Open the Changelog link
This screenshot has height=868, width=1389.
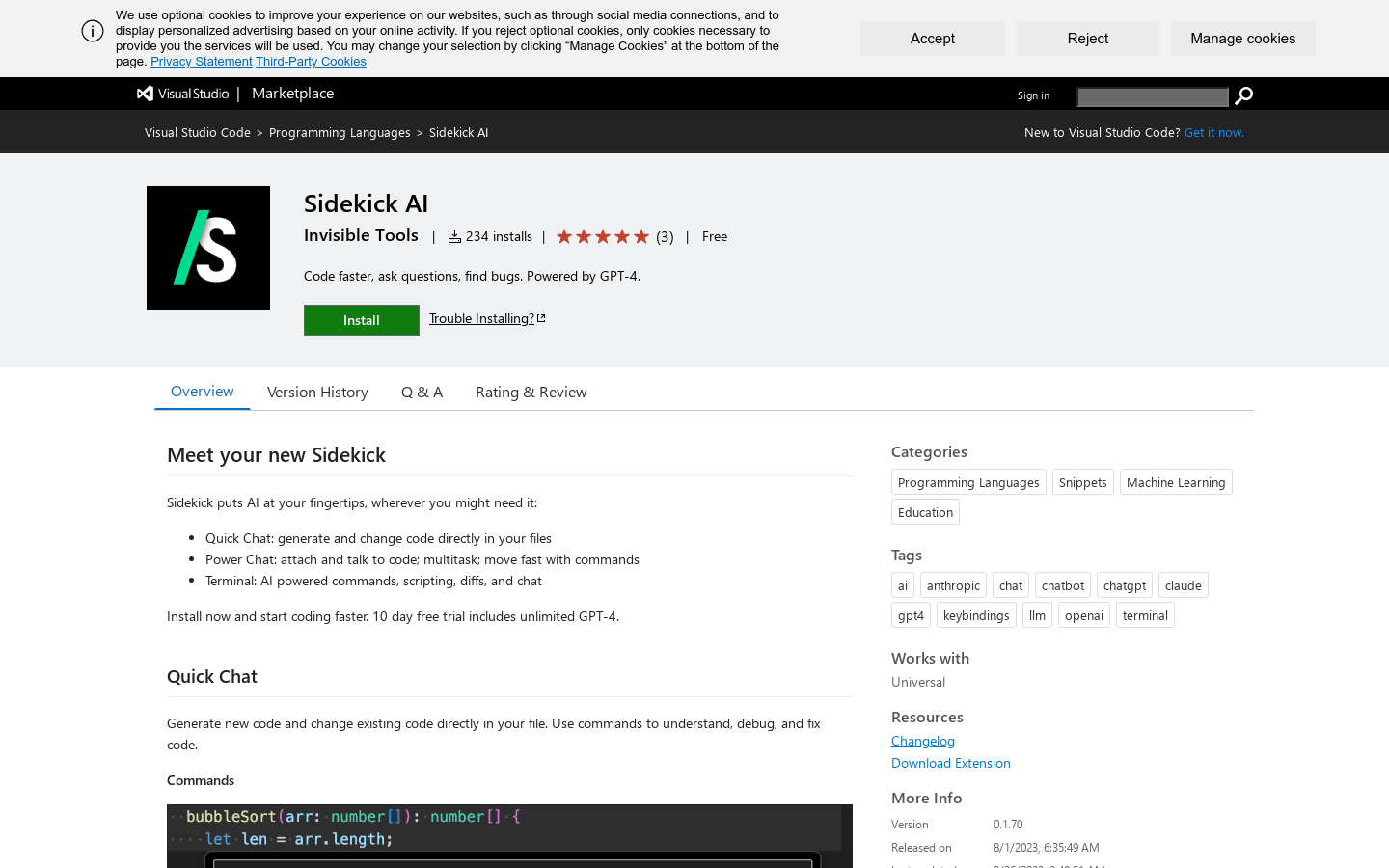click(x=923, y=741)
